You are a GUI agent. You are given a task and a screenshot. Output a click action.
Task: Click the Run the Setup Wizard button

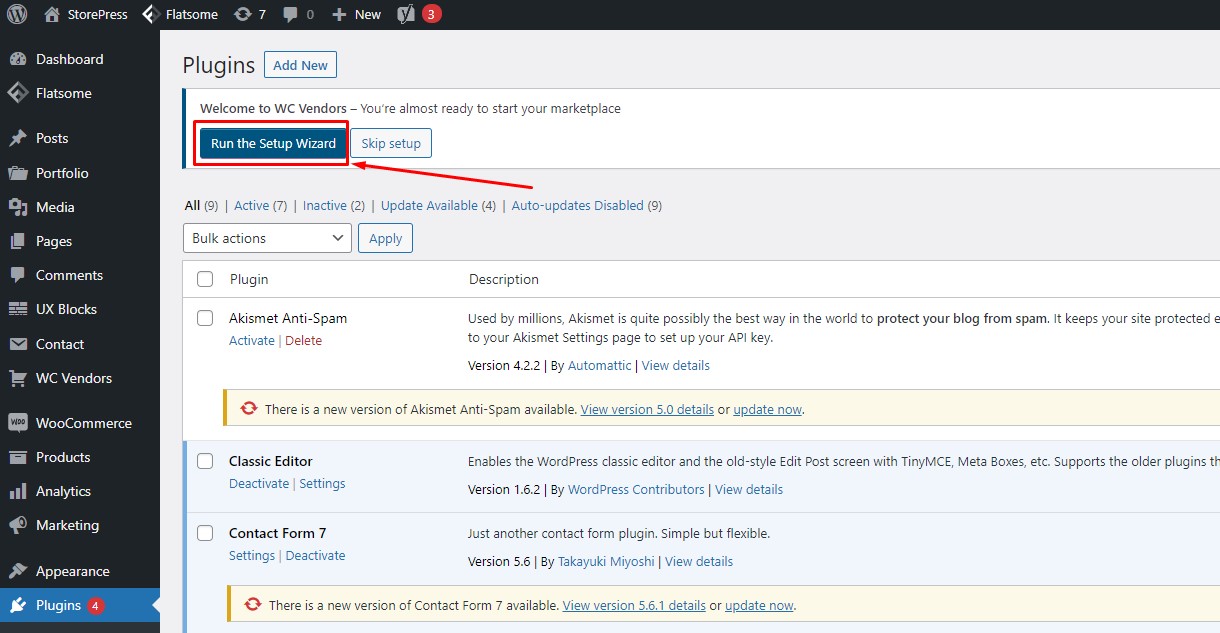273,143
